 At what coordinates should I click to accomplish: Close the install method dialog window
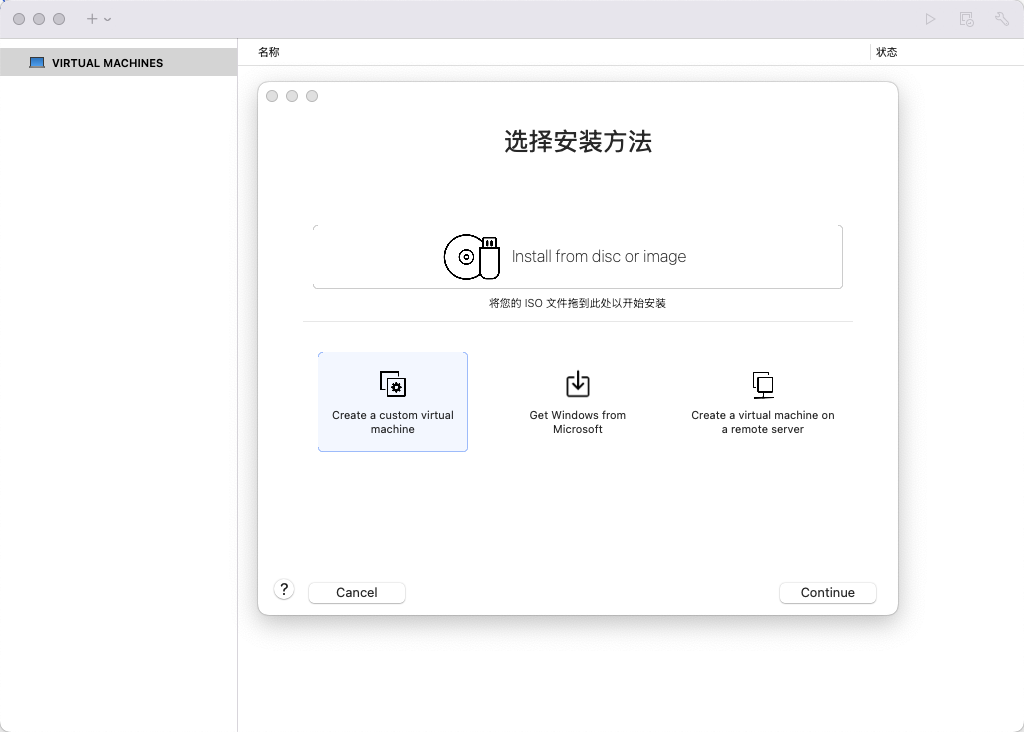272,96
